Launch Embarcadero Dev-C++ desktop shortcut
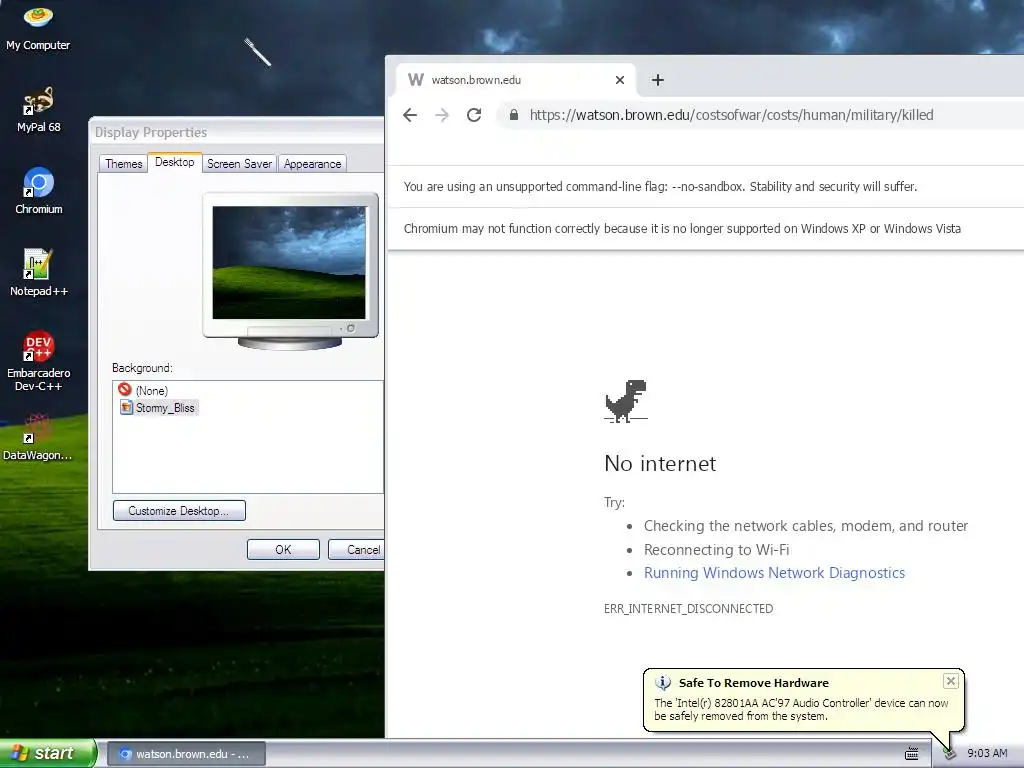Viewport: 1024px width, 768px height. (x=39, y=361)
